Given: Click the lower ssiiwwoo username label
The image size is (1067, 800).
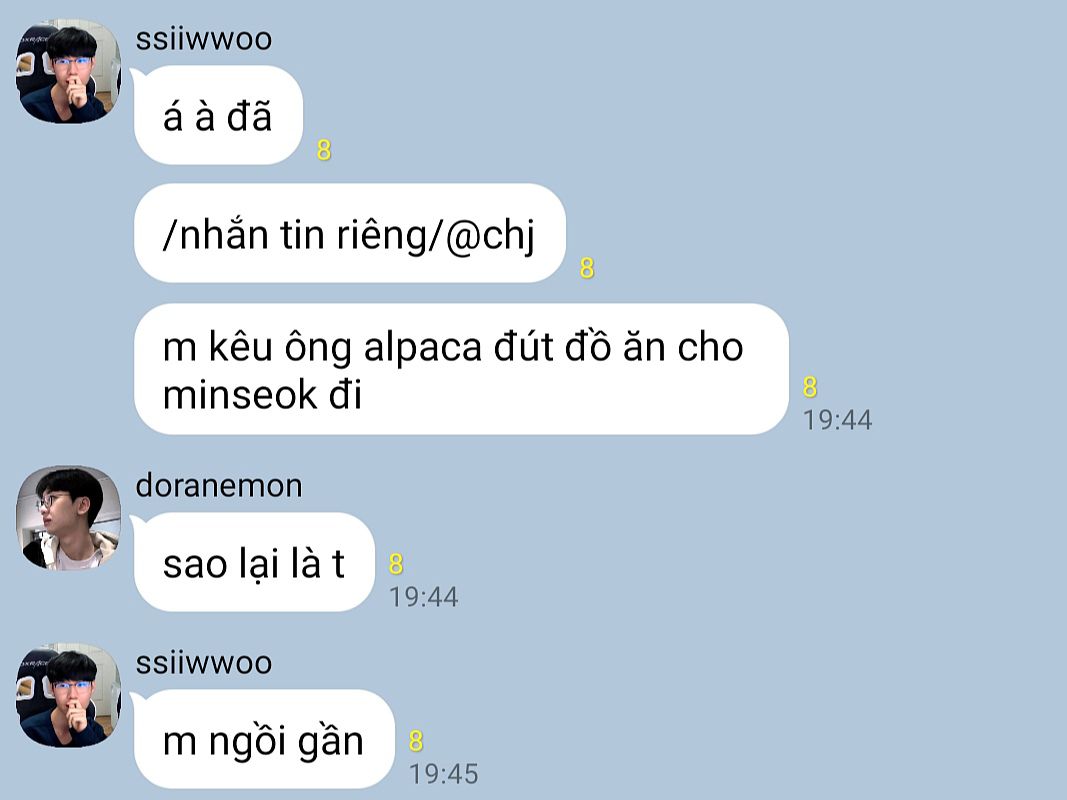Looking at the screenshot, I should (x=203, y=663).
